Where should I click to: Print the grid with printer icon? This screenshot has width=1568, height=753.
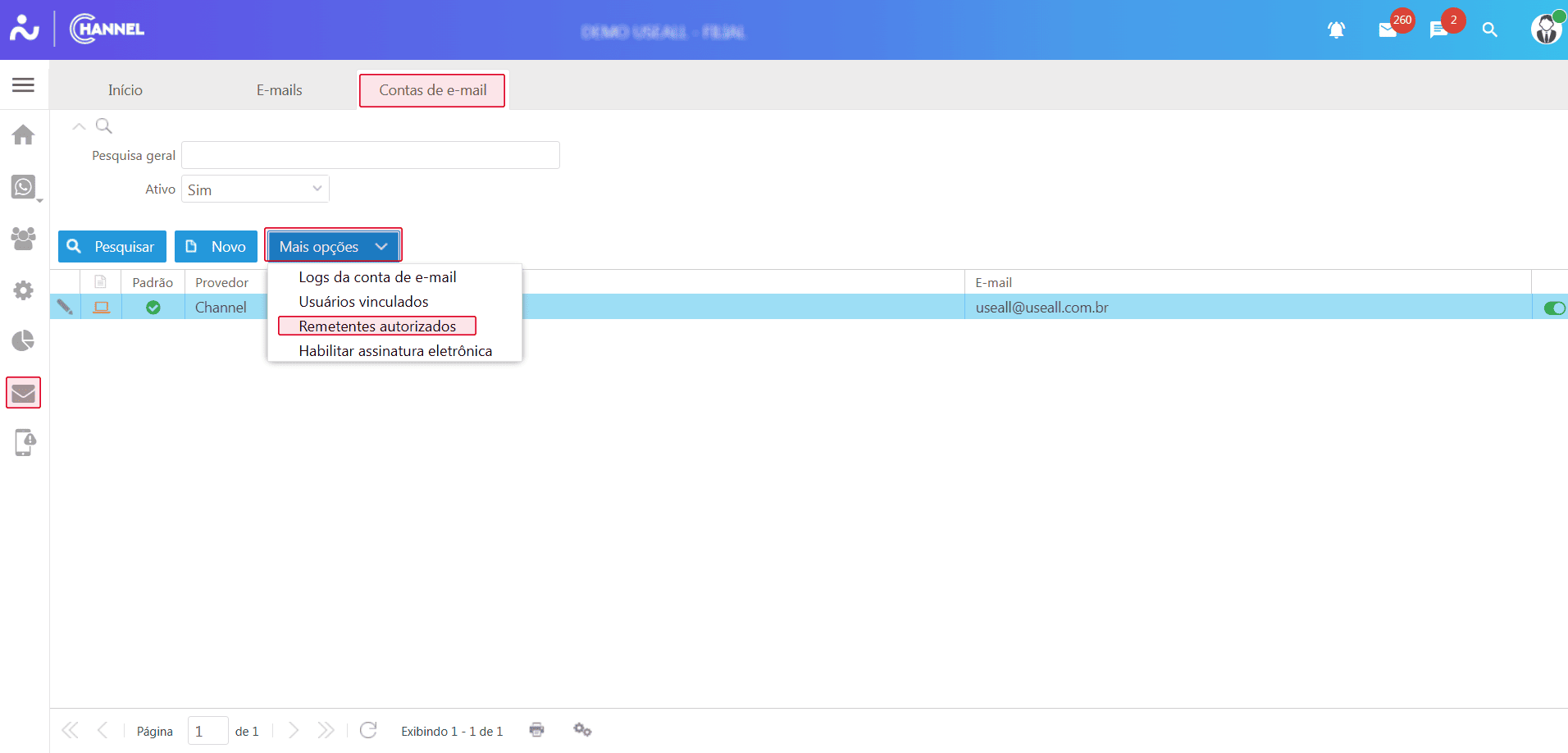537,730
